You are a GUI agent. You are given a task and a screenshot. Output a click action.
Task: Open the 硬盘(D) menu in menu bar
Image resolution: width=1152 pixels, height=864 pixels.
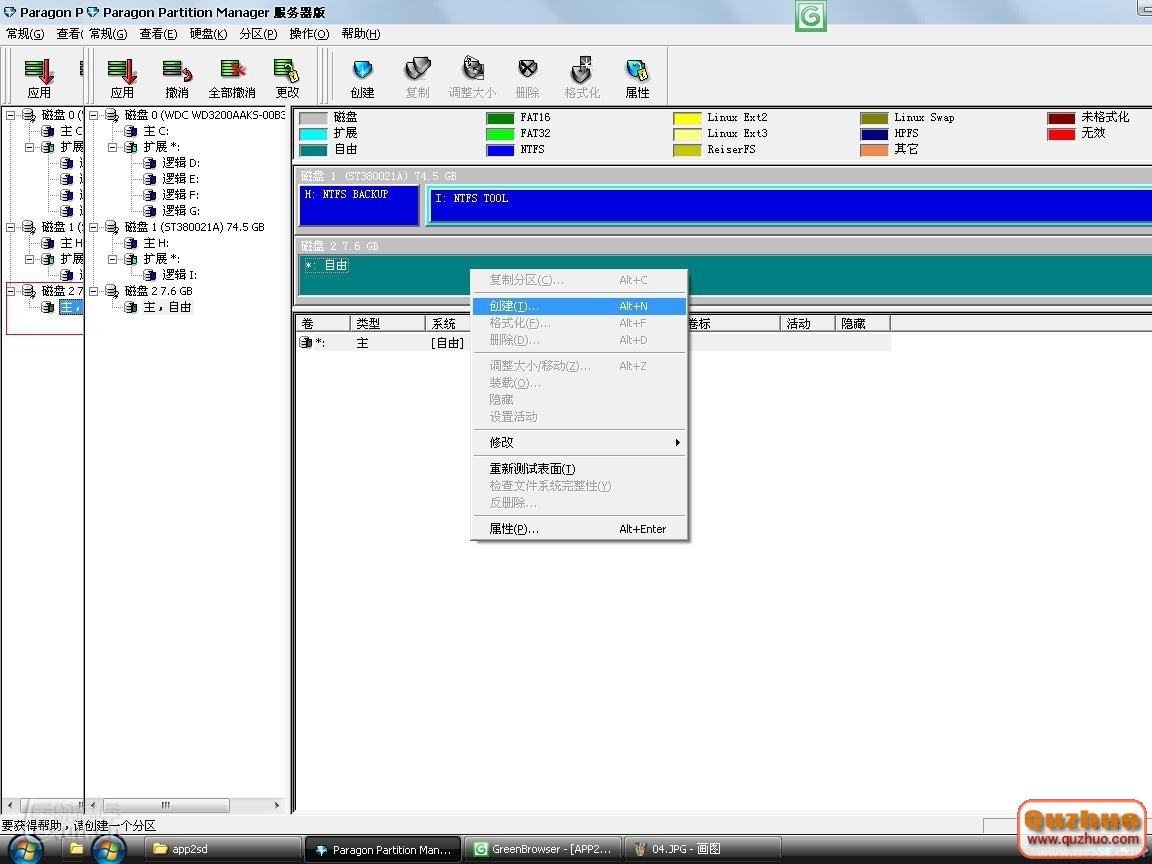click(x=208, y=34)
